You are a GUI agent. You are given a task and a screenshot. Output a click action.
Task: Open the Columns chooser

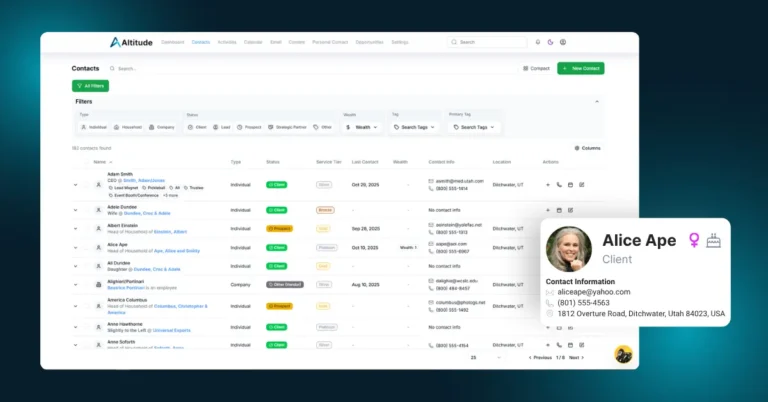click(587, 148)
